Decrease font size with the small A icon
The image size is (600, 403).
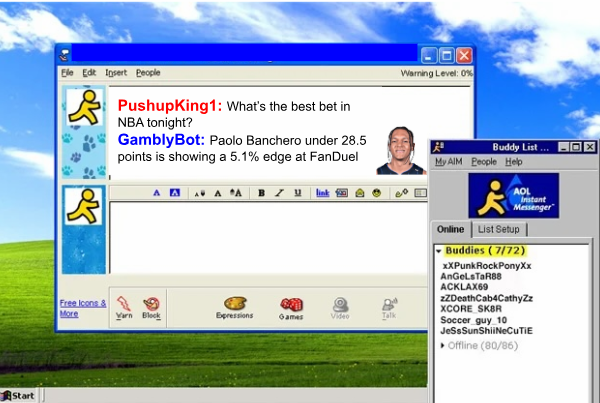[x=199, y=193]
